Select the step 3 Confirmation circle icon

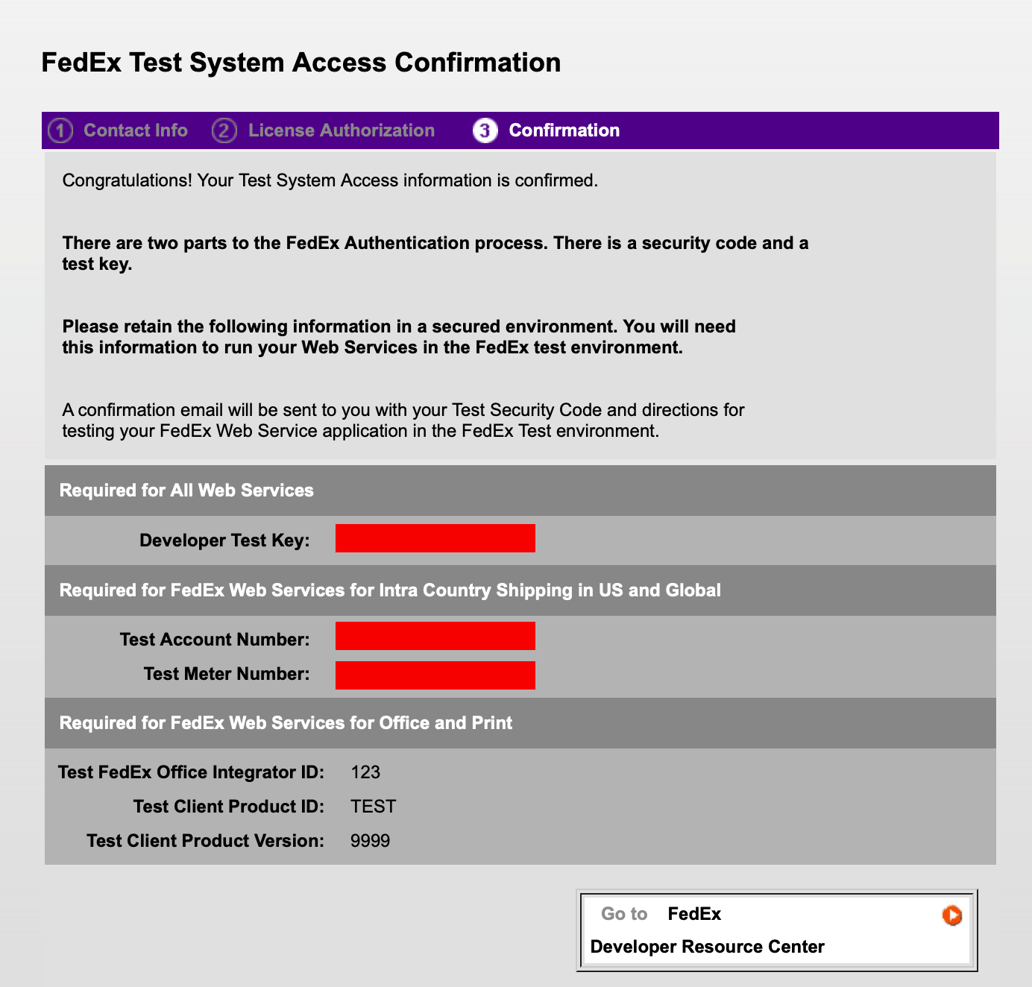(x=485, y=130)
